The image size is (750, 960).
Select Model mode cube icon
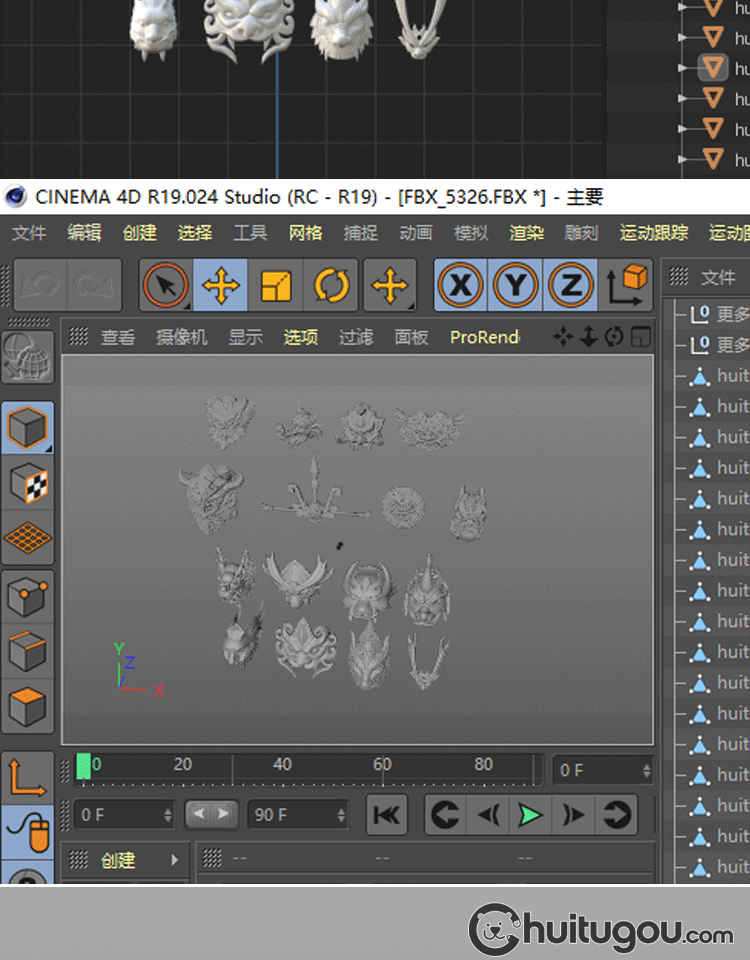[28, 427]
